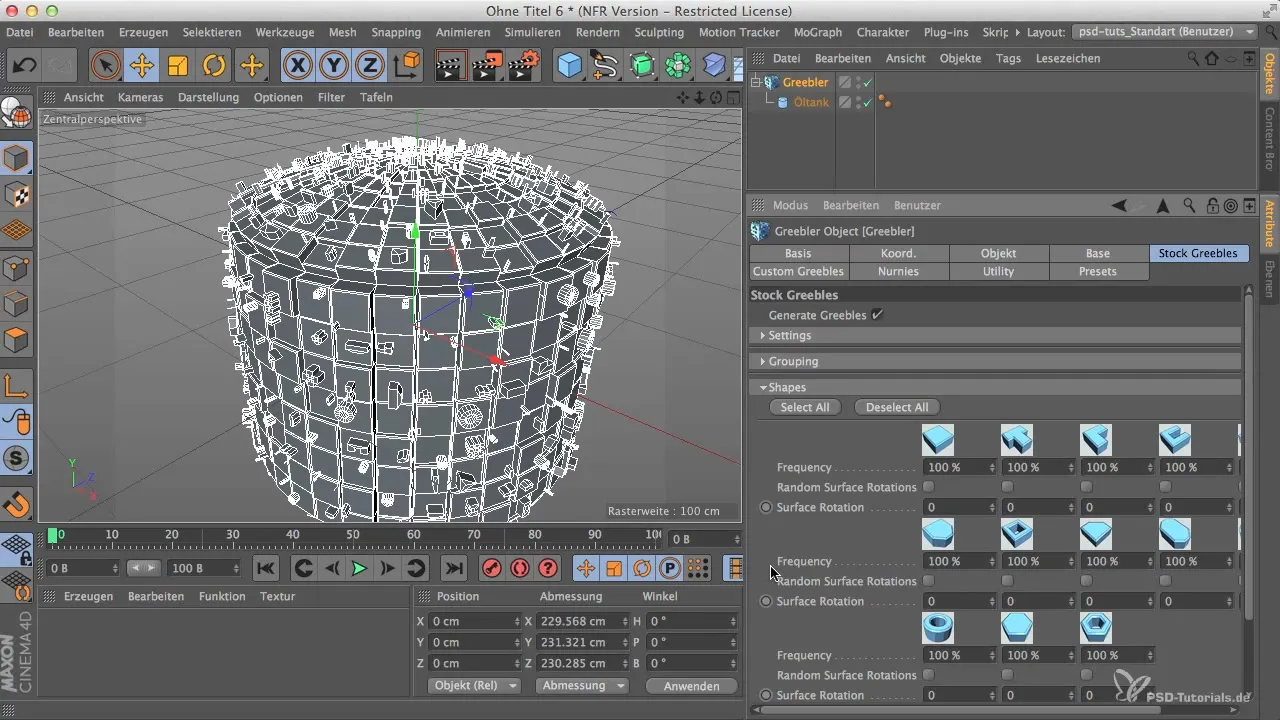
Task: Activate the Move tool
Action: (141, 66)
